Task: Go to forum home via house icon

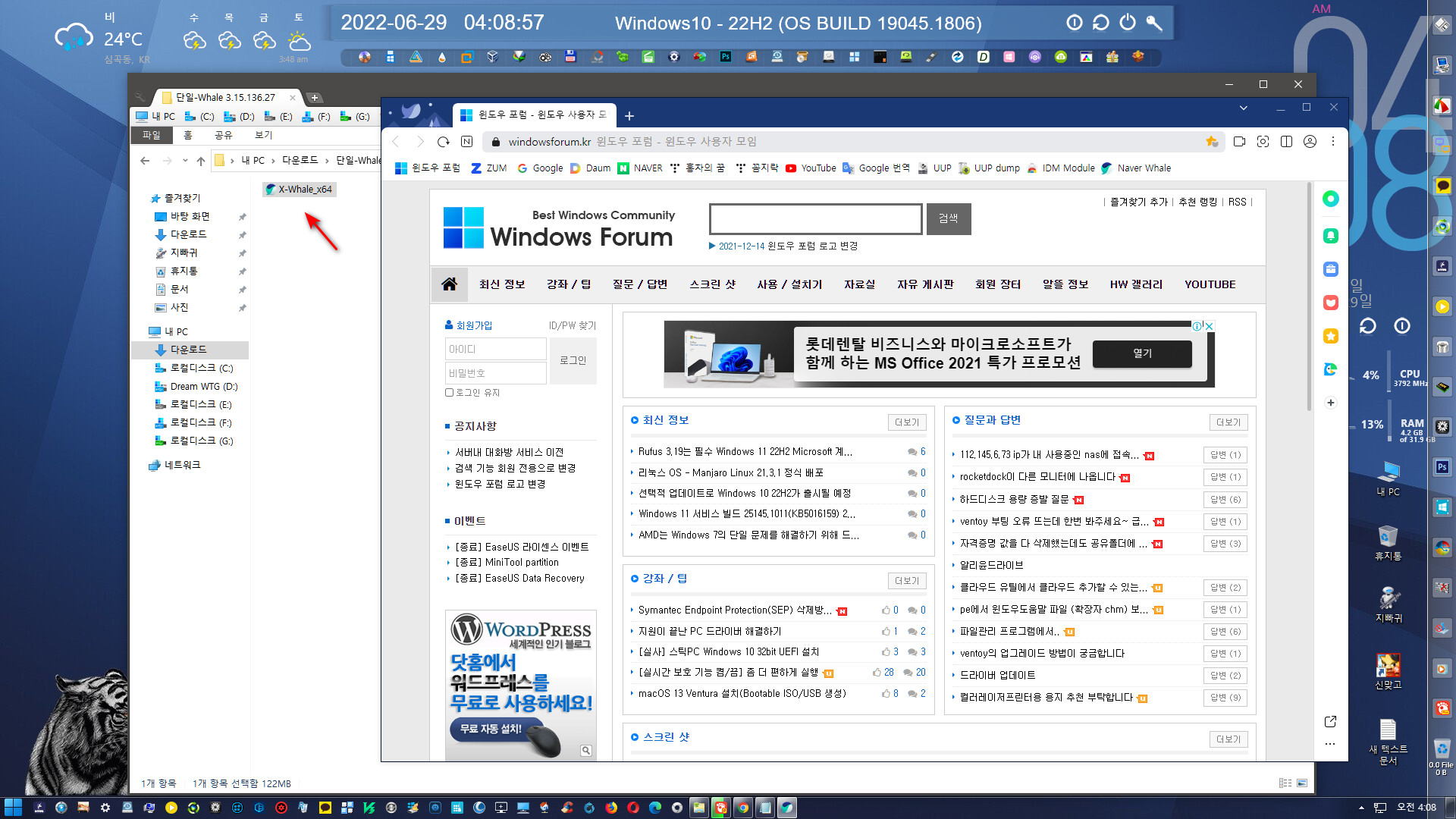Action: [x=449, y=284]
